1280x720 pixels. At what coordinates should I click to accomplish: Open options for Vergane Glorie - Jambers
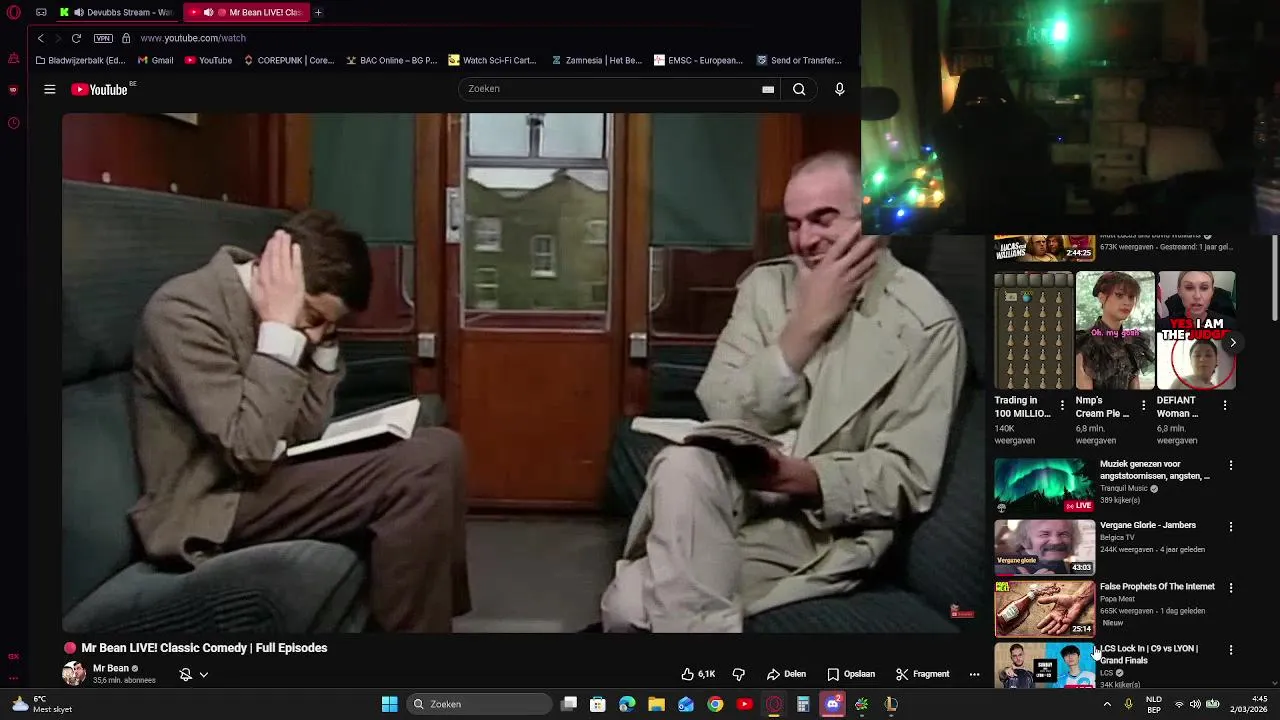pos(1231,526)
